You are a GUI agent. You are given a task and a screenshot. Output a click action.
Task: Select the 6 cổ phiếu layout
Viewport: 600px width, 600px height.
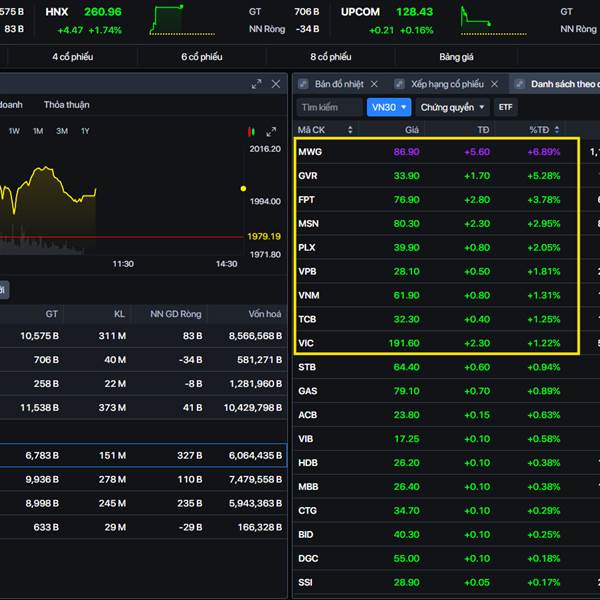(x=202, y=57)
